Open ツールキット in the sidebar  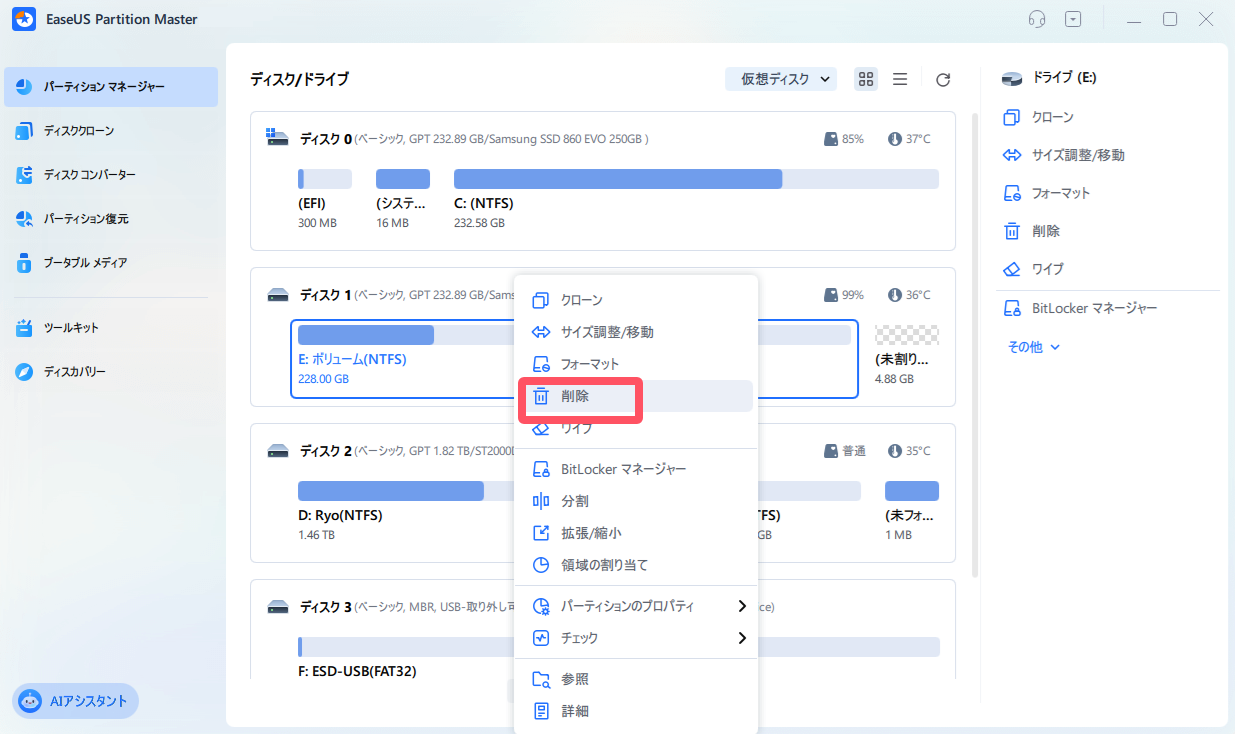(x=70, y=328)
